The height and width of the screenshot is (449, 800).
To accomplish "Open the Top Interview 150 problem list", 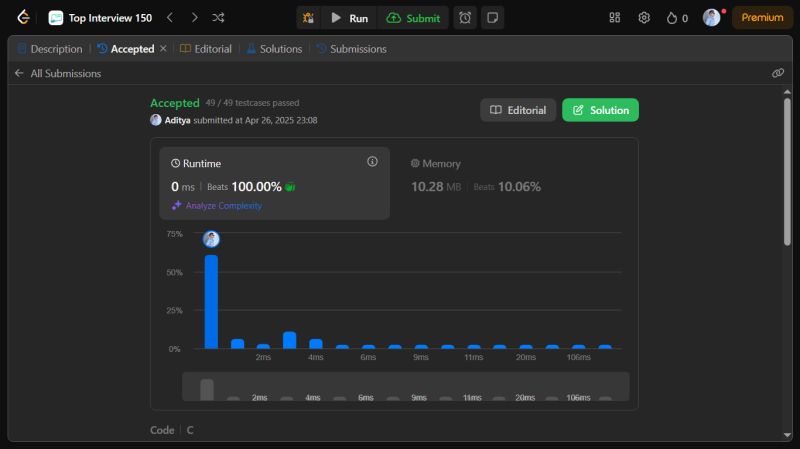I will click(x=101, y=18).
